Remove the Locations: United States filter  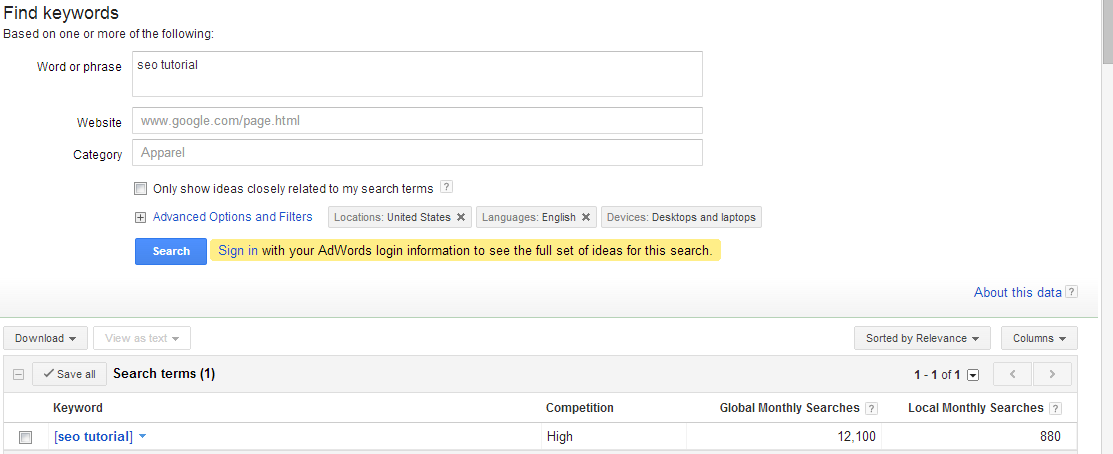pos(461,217)
